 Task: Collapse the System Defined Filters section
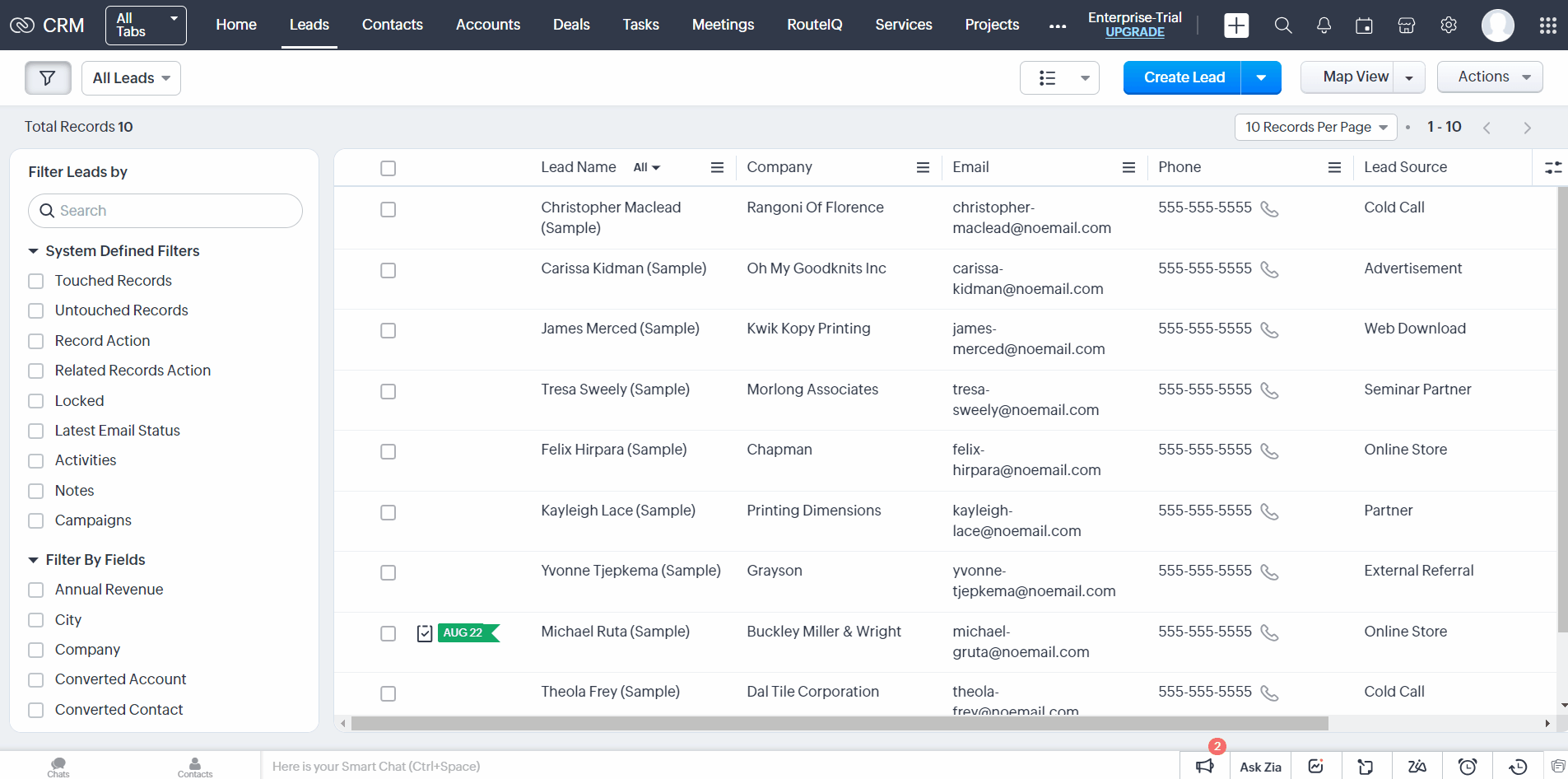click(x=34, y=251)
